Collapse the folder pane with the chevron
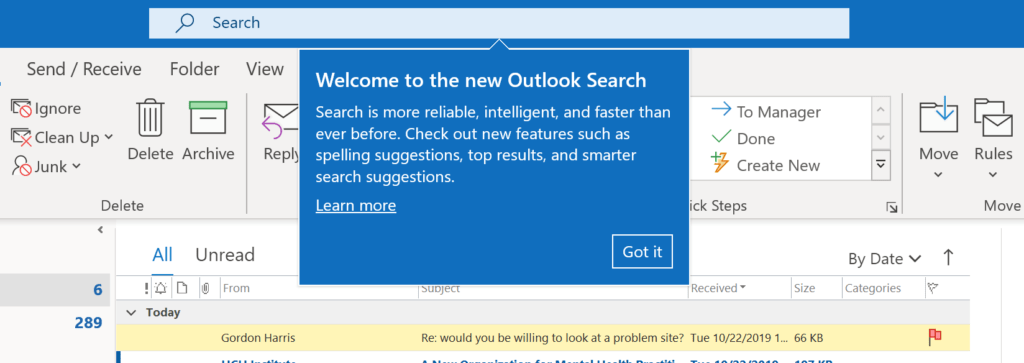 coord(101,230)
